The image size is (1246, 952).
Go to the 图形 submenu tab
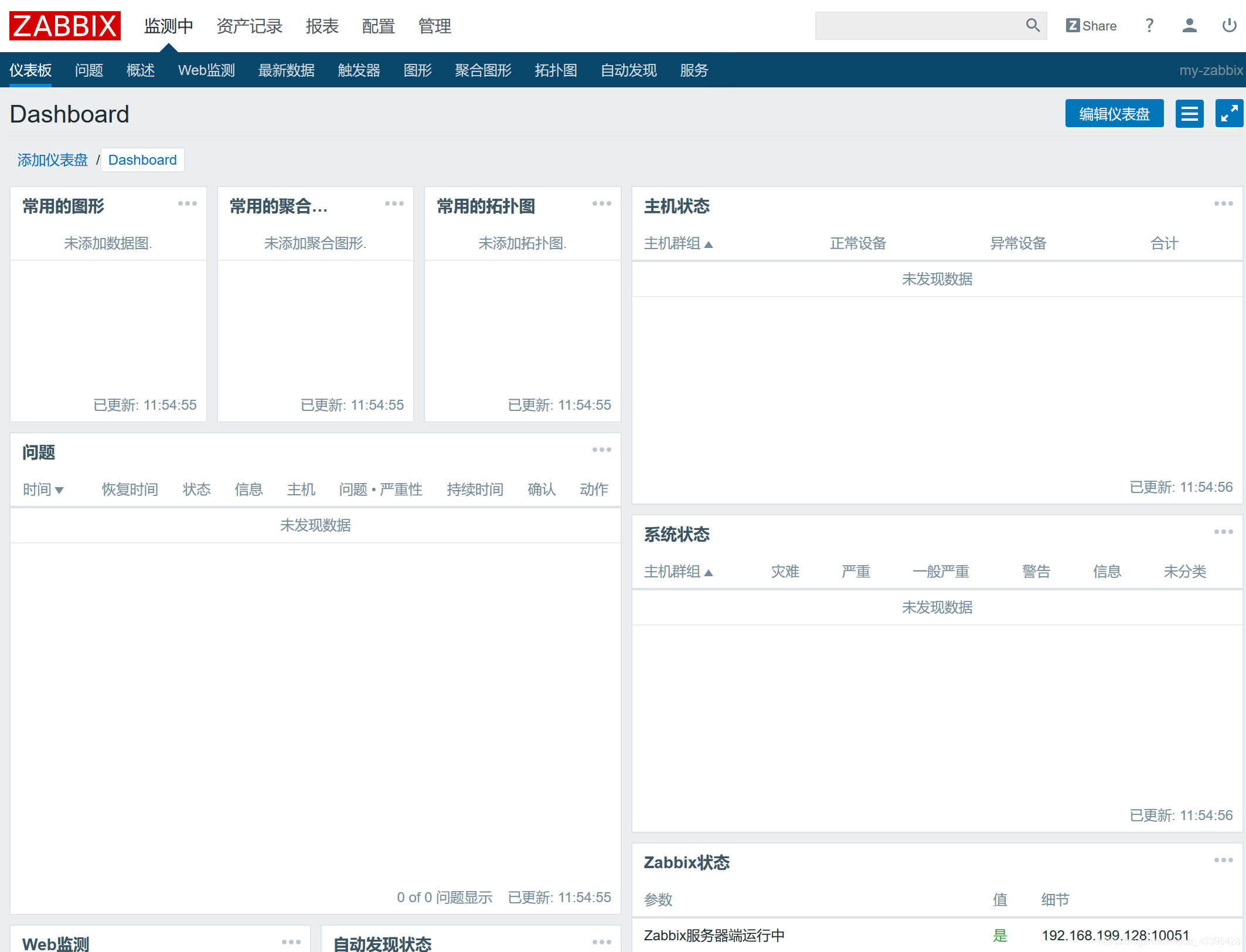pos(418,70)
